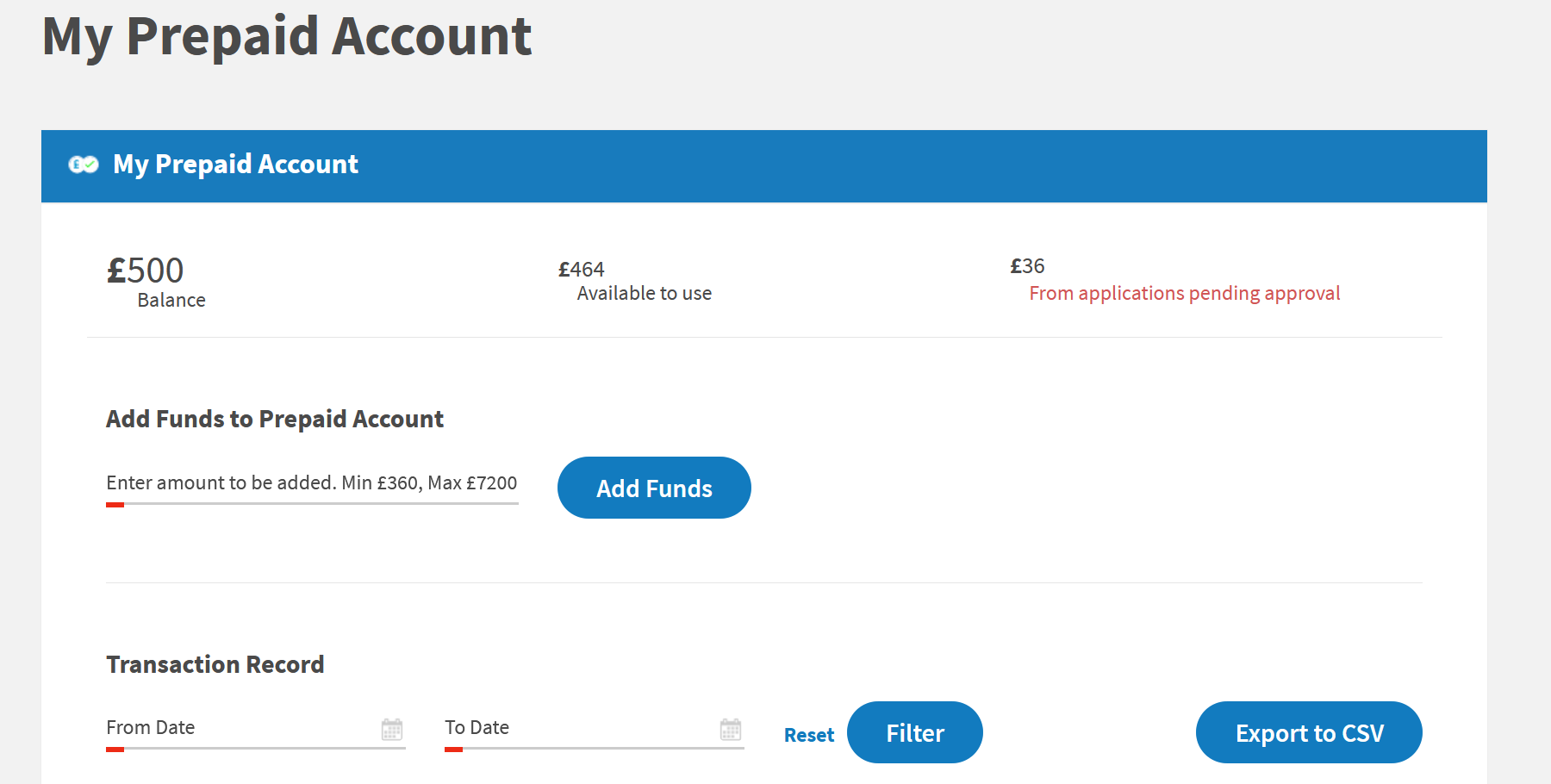Viewport: 1551px width, 784px height.
Task: Open the From Date calendar picker icon
Action: click(x=392, y=729)
